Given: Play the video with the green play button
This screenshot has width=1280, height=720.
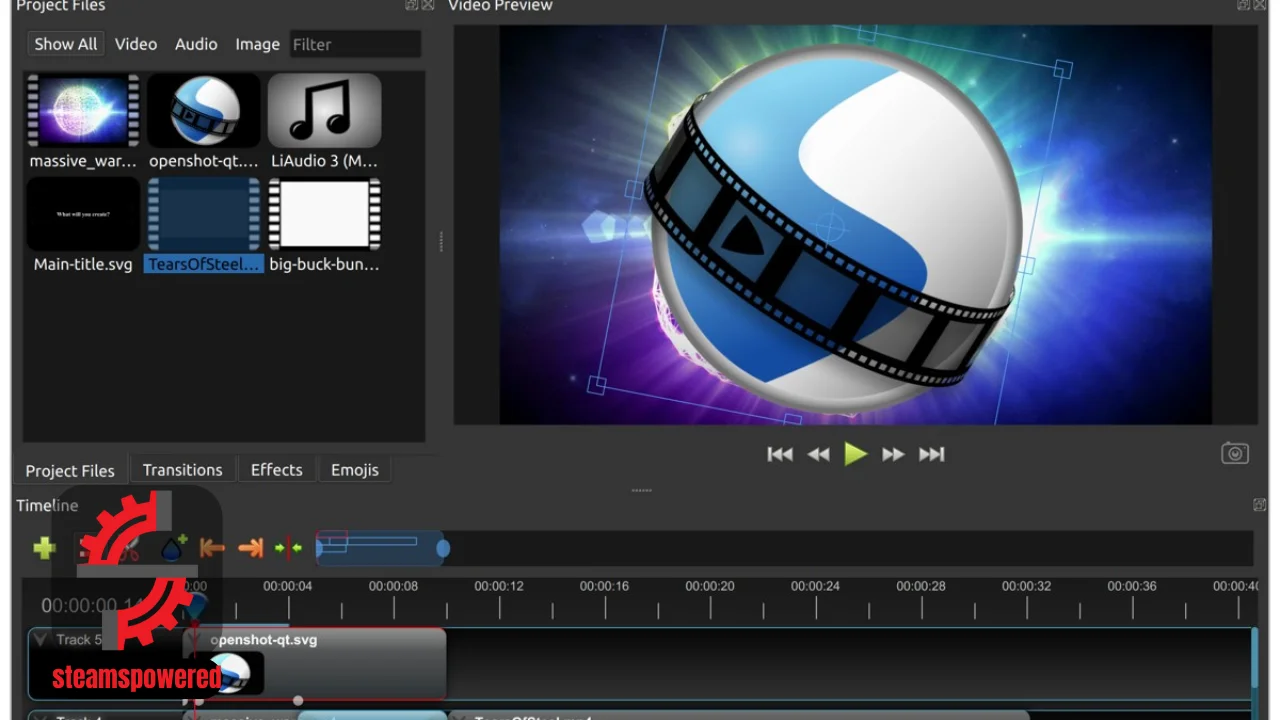Looking at the screenshot, I should pos(855,454).
